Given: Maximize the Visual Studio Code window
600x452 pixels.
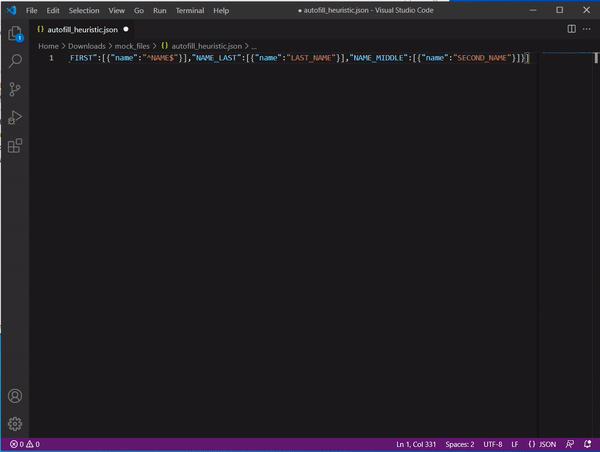Looking at the screenshot, I should (x=559, y=10).
